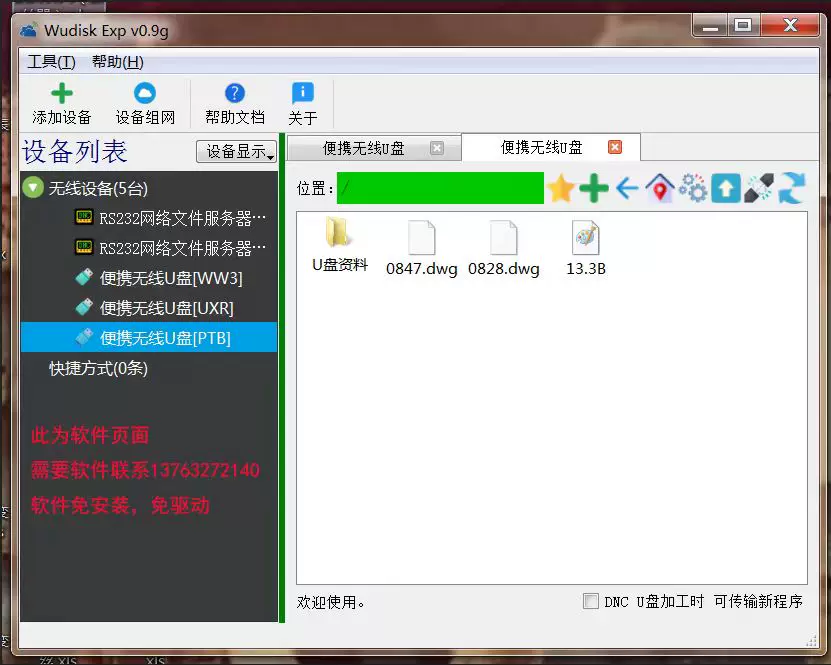Refresh with the blue arrows icon
The height and width of the screenshot is (665, 831).
click(x=792, y=188)
